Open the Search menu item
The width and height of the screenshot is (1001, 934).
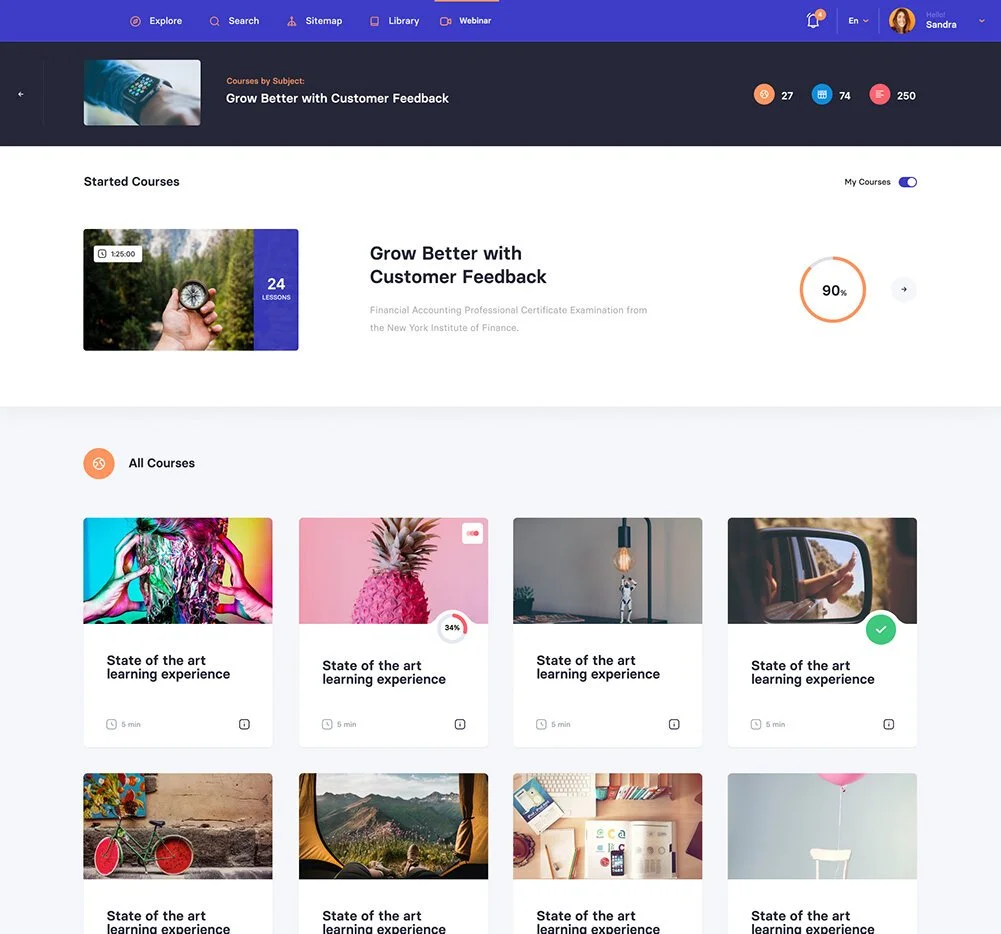(x=234, y=21)
